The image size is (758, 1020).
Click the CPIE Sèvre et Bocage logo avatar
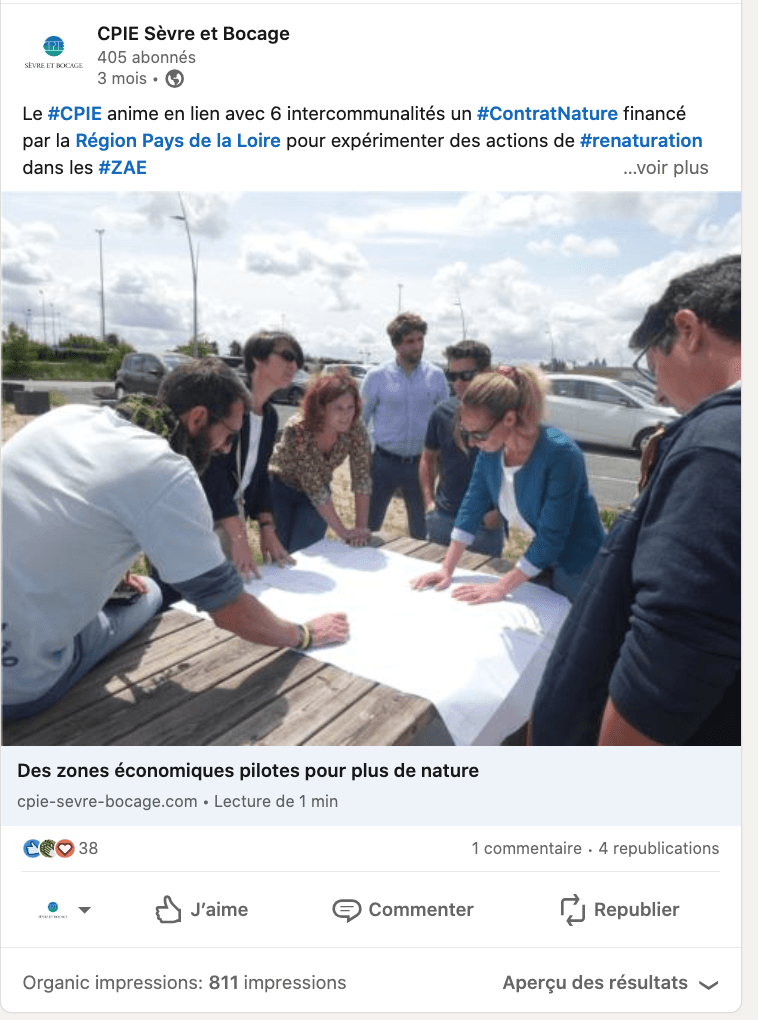[53, 53]
